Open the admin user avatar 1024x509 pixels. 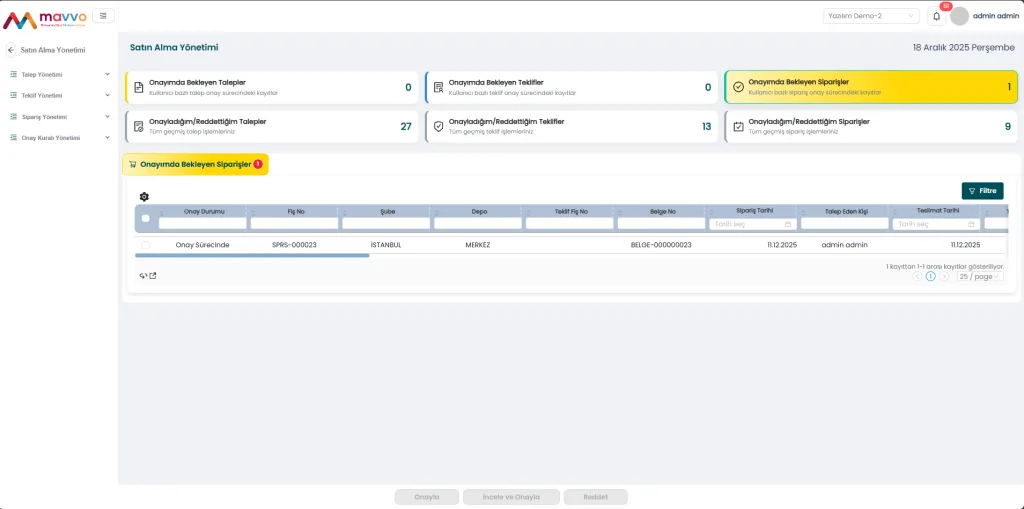[x=959, y=16]
